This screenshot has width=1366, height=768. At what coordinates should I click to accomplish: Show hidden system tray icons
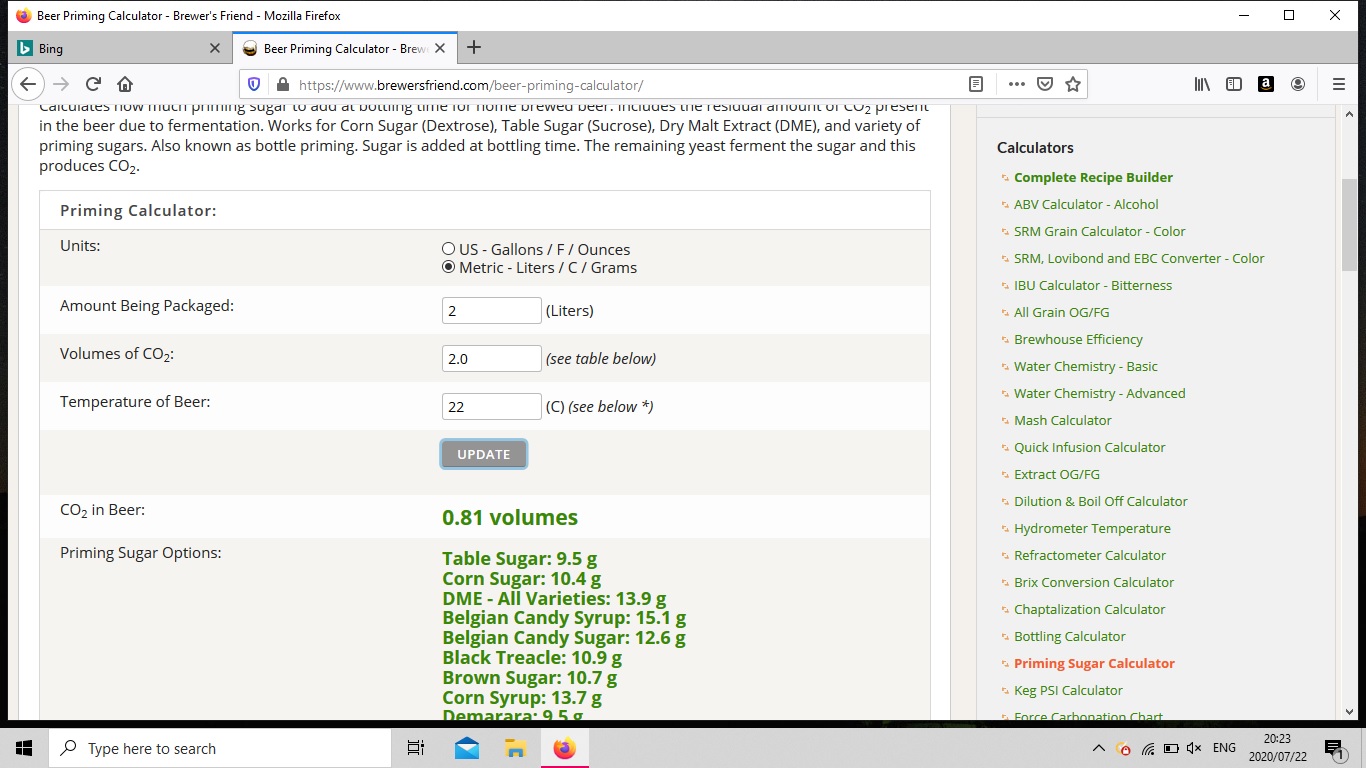[x=1098, y=748]
